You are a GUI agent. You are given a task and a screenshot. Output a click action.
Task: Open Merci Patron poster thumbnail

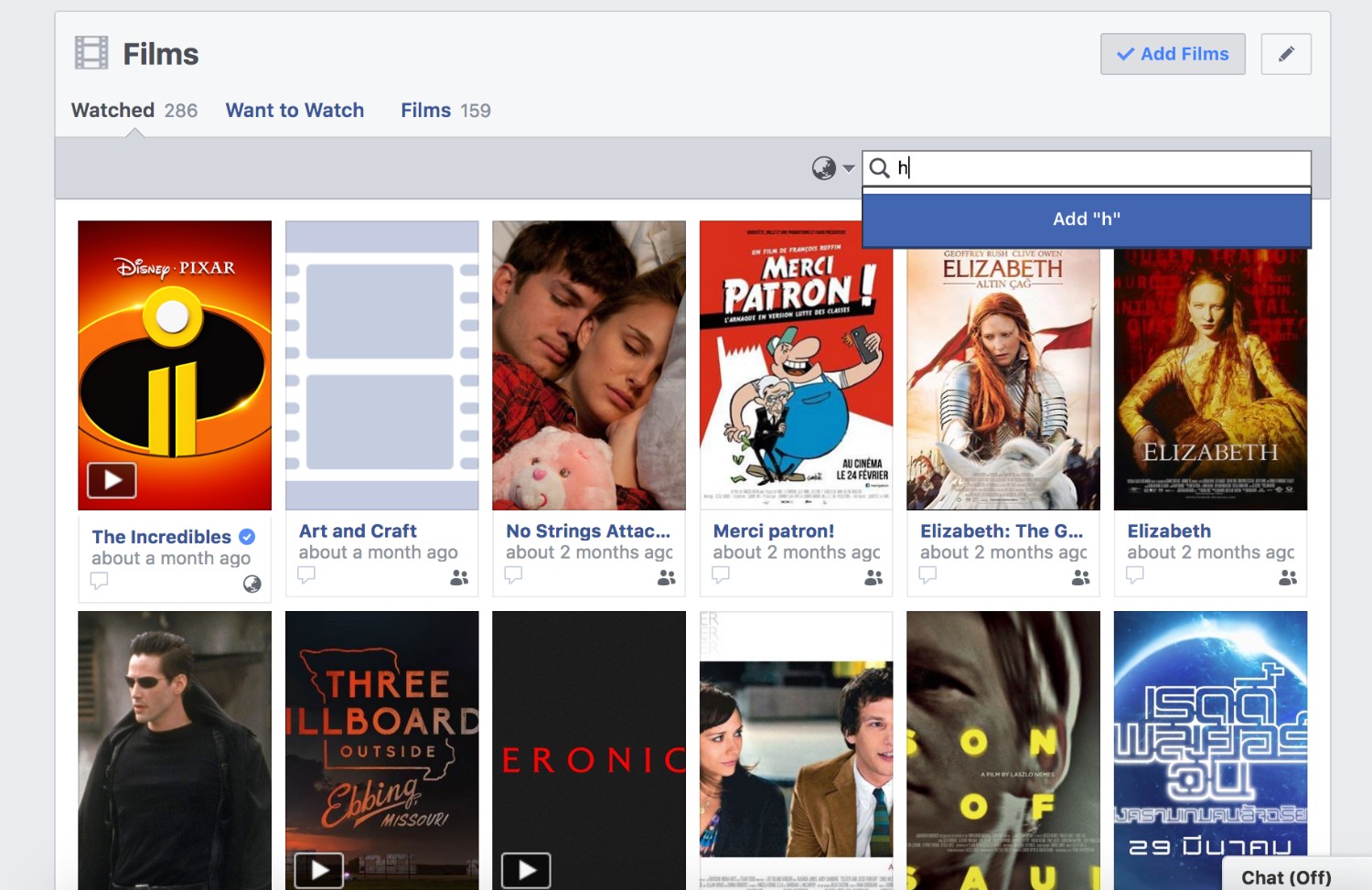tap(796, 365)
